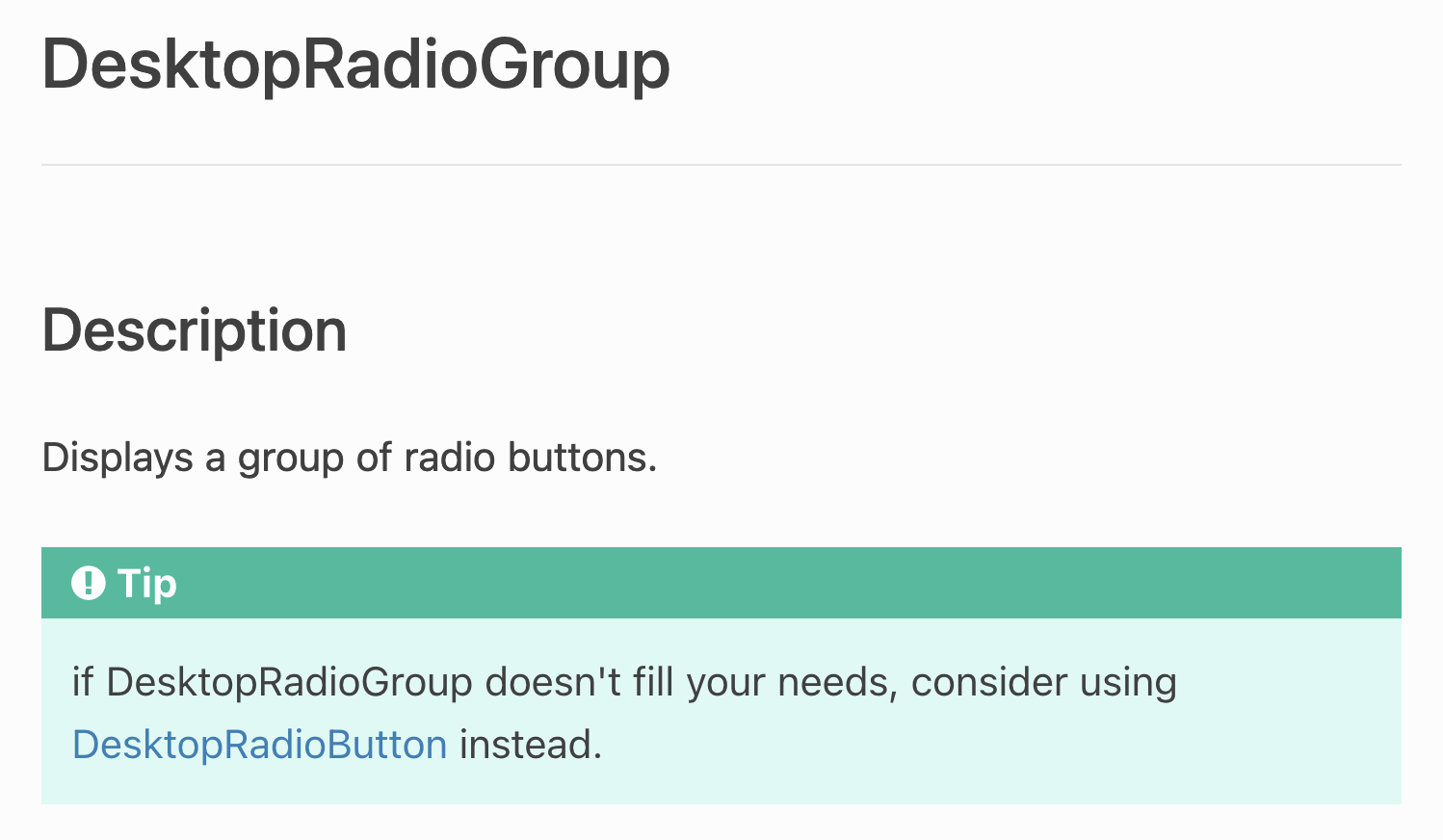The image size is (1443, 840).
Task: Click the word 'needs,' in the tip body
Action: click(838, 682)
